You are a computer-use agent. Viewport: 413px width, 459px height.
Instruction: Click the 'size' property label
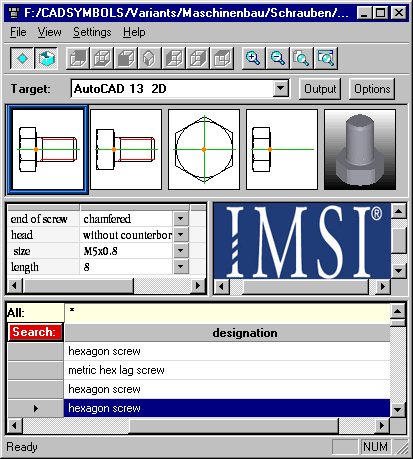pyautogui.click(x=22, y=251)
